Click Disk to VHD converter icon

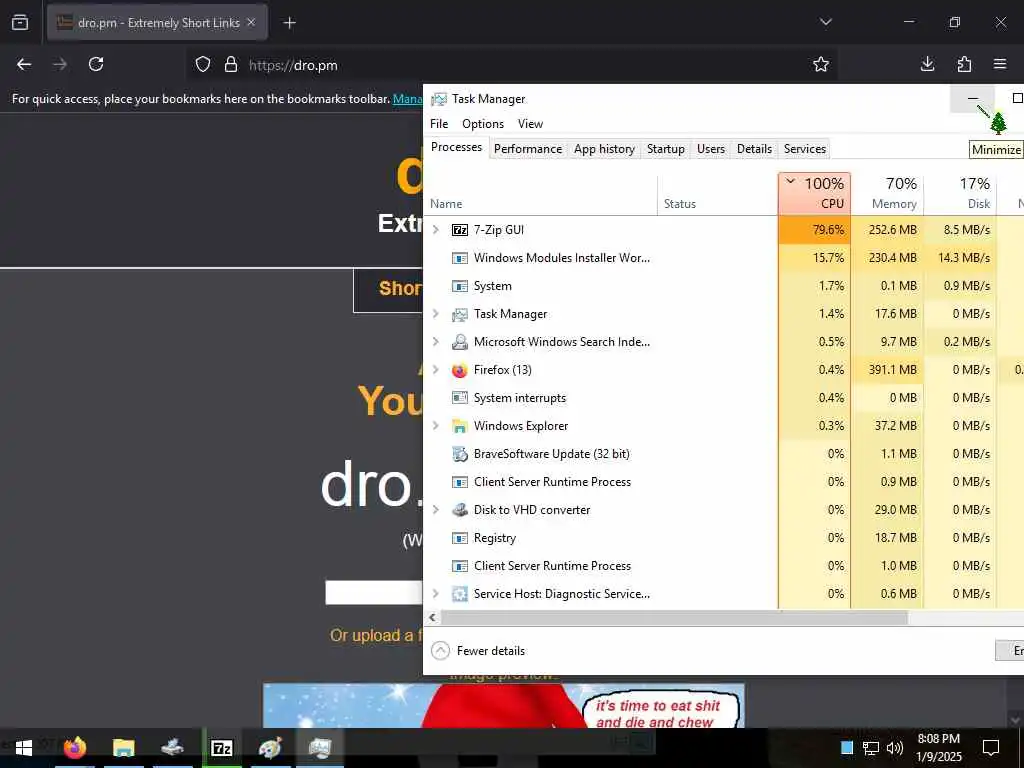pyautogui.click(x=460, y=510)
